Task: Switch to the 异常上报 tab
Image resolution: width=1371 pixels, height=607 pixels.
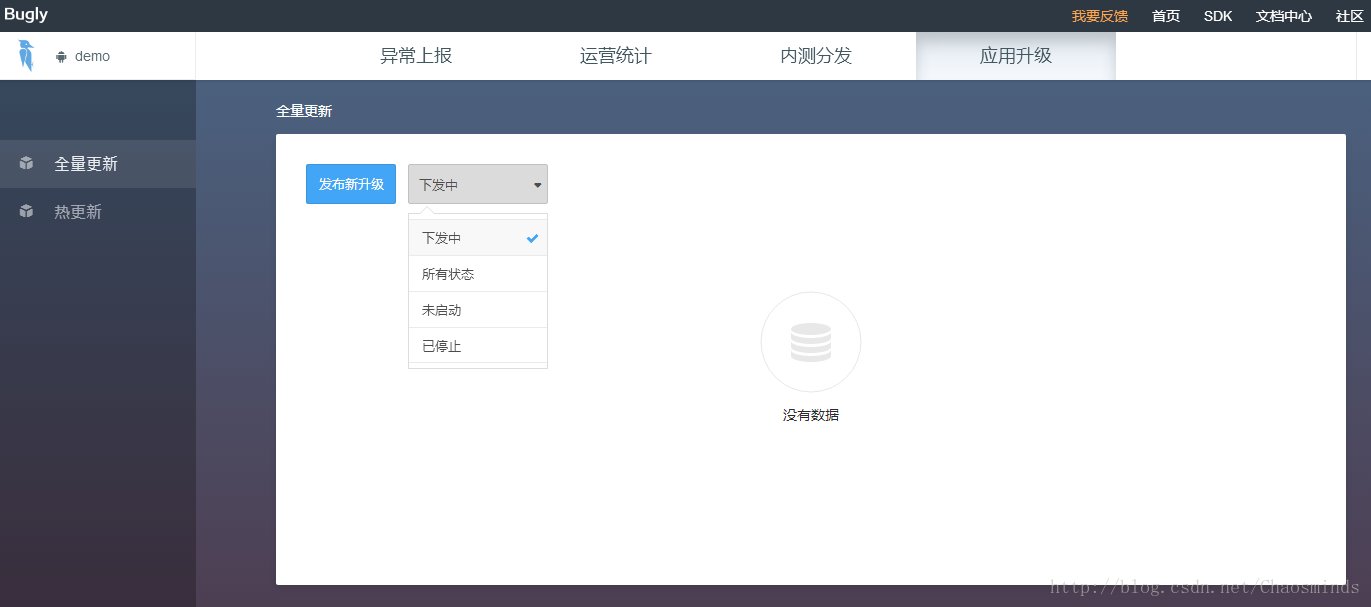Action: click(416, 56)
